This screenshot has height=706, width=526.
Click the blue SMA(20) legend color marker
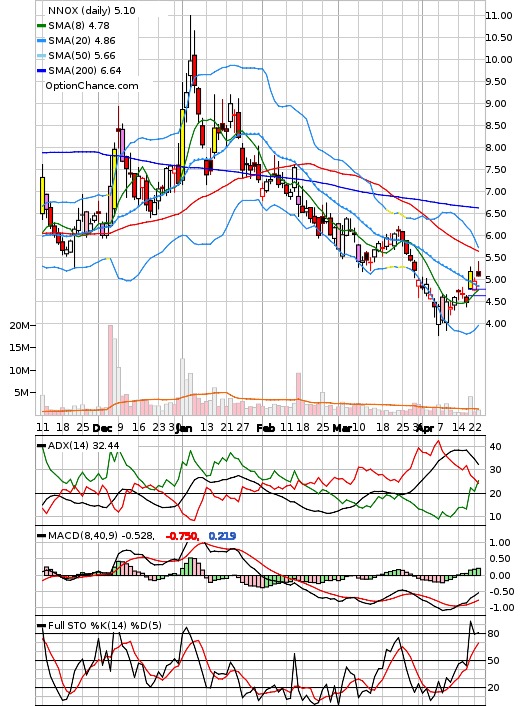pyautogui.click(x=41, y=41)
